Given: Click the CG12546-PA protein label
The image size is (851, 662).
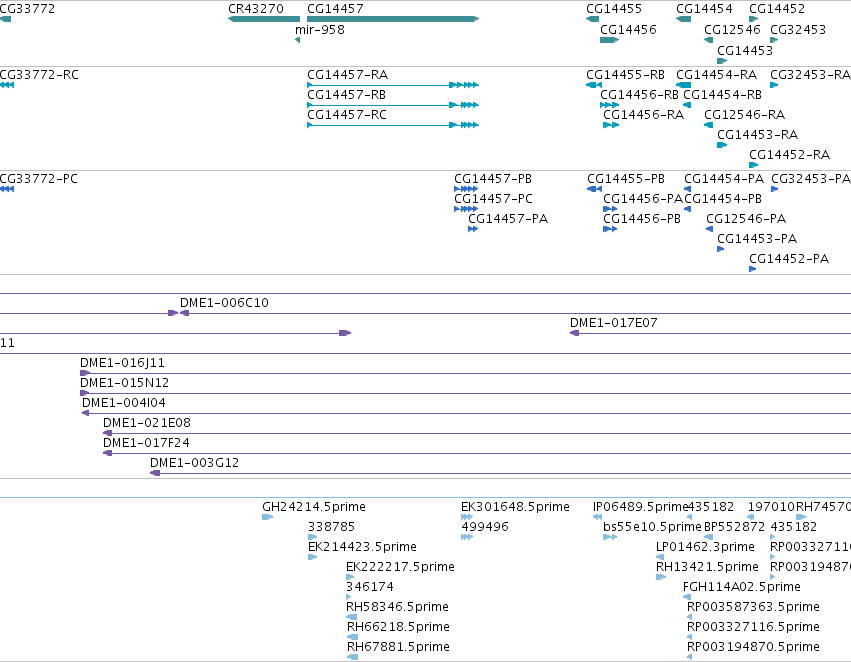Looking at the screenshot, I should 746,219.
